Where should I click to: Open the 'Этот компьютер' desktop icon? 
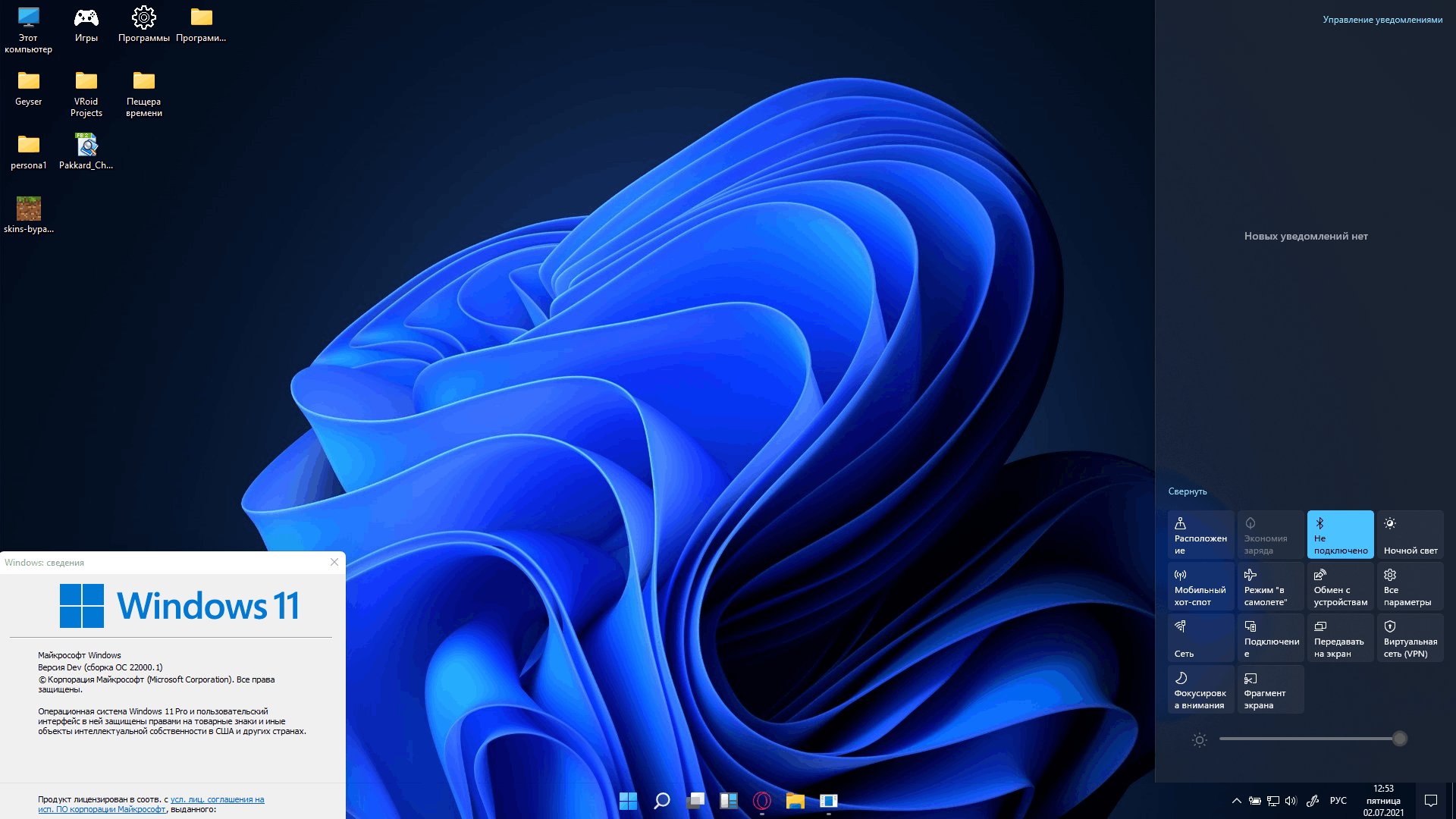(28, 30)
